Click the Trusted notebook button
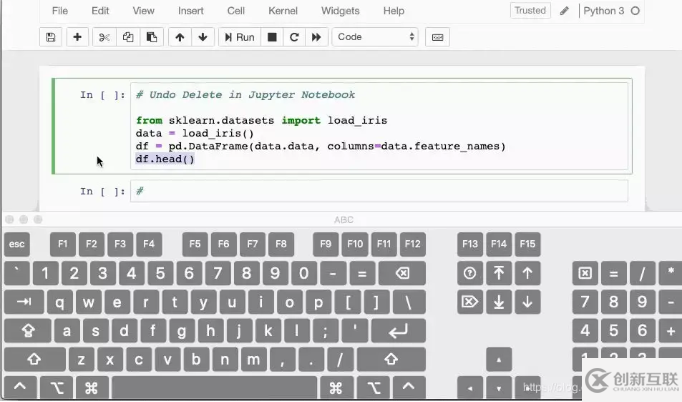The height and width of the screenshot is (402, 682). [x=530, y=11]
